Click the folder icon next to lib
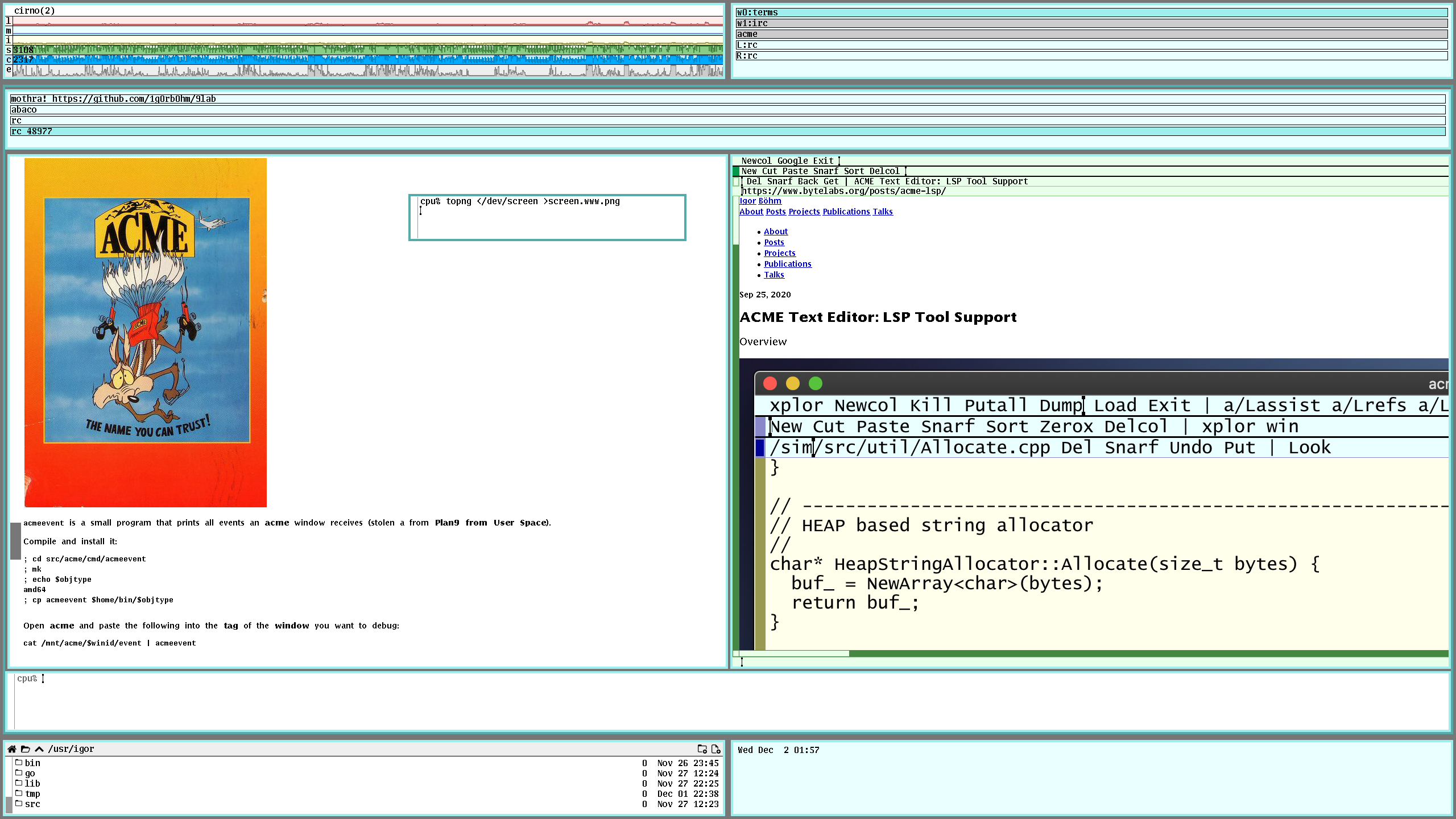Screen dimensions: 1456x819 click(x=19, y=783)
